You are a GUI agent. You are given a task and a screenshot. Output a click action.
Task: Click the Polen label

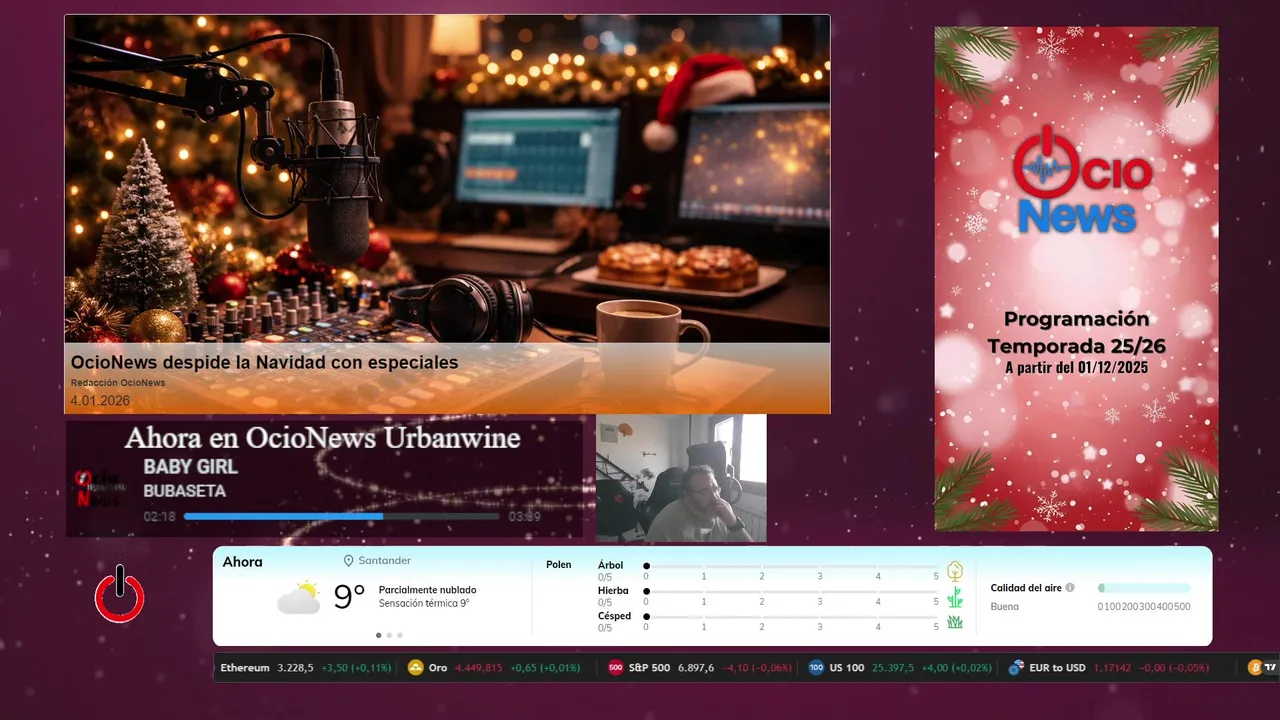(x=558, y=565)
